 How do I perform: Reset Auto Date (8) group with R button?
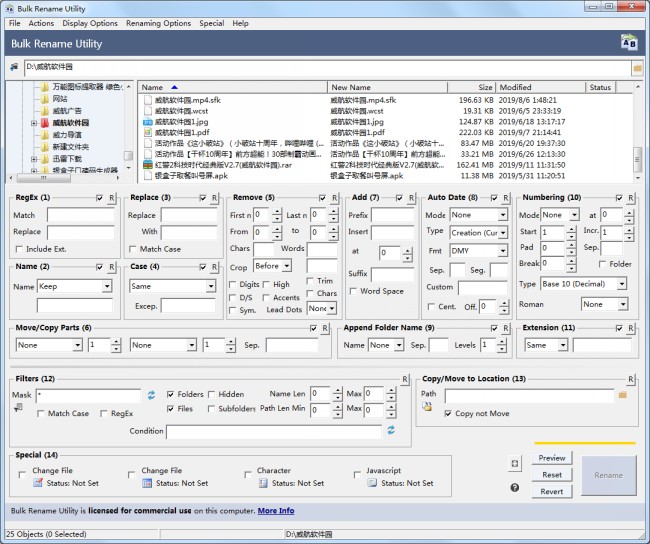[x=506, y=198]
